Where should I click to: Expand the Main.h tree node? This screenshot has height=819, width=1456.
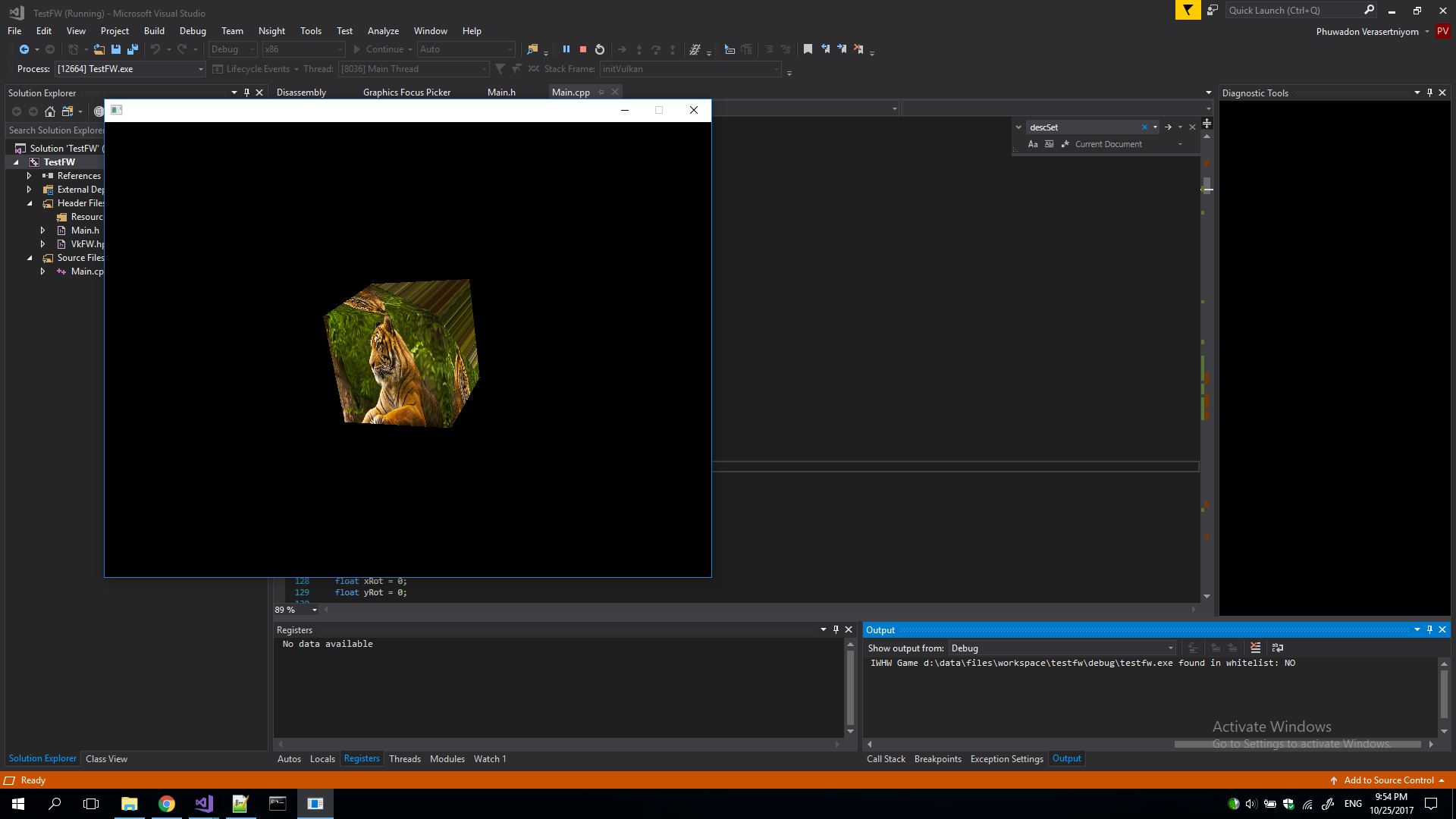point(42,231)
